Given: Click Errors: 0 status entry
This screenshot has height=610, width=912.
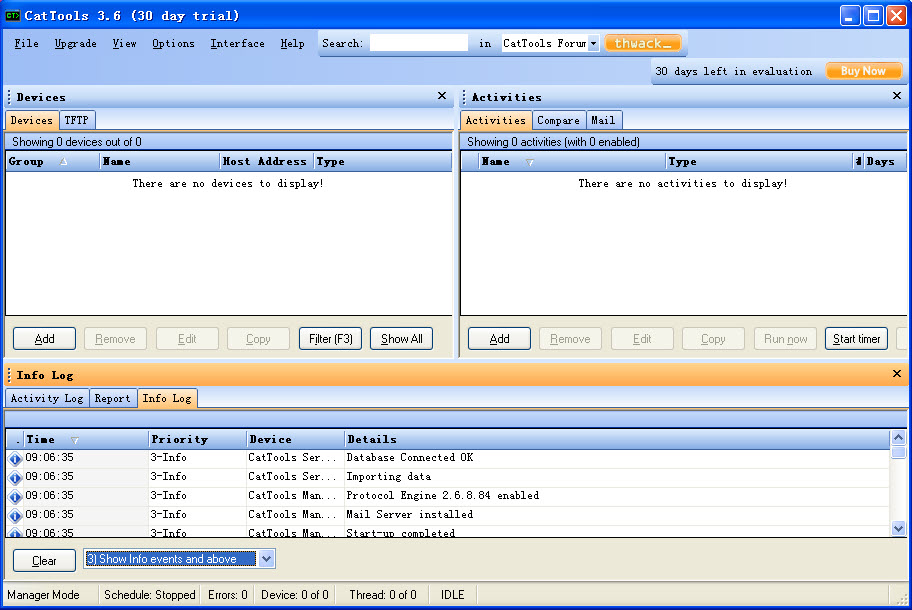Looking at the screenshot, I should 227,595.
